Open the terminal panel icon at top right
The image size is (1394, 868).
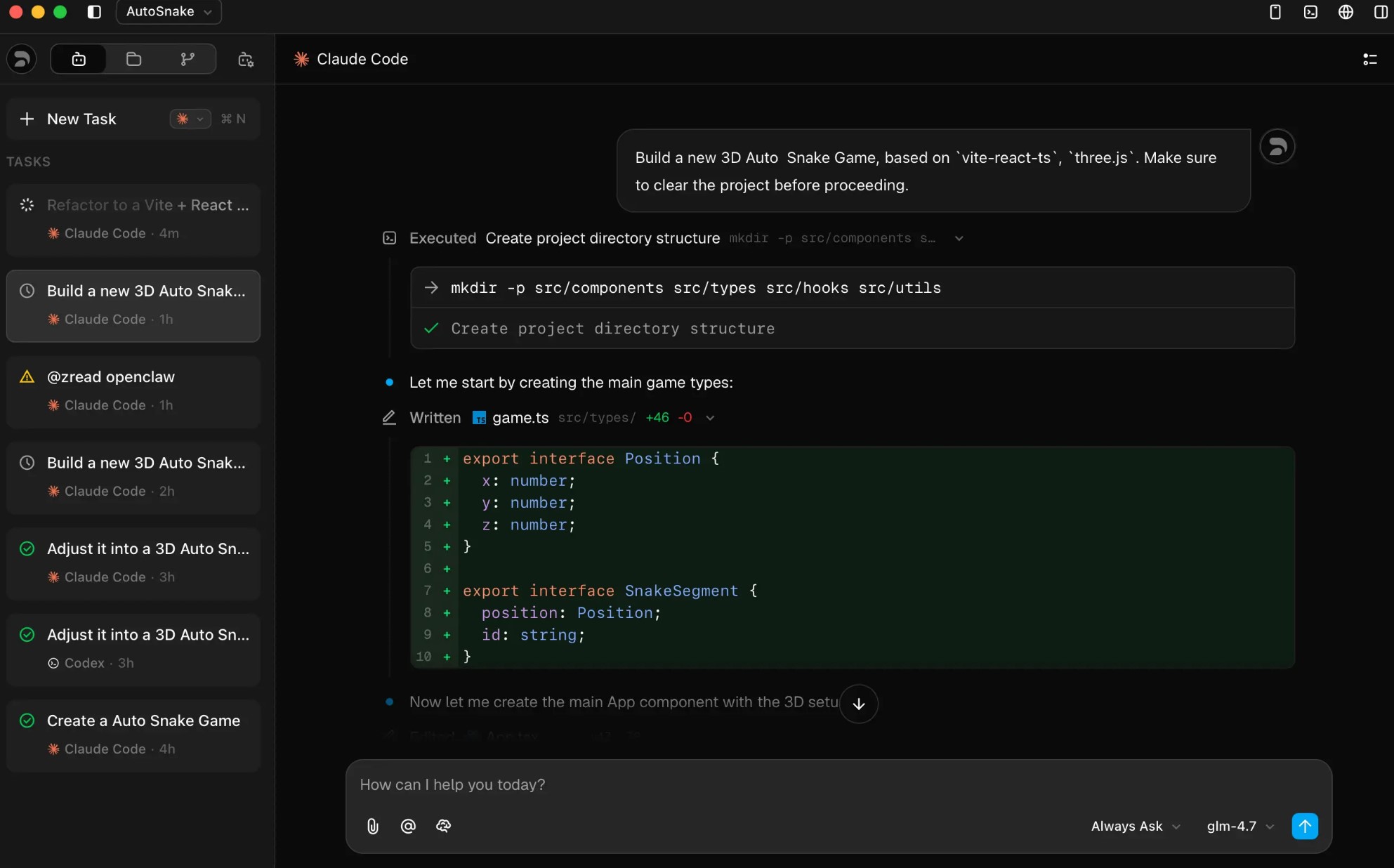[1310, 12]
